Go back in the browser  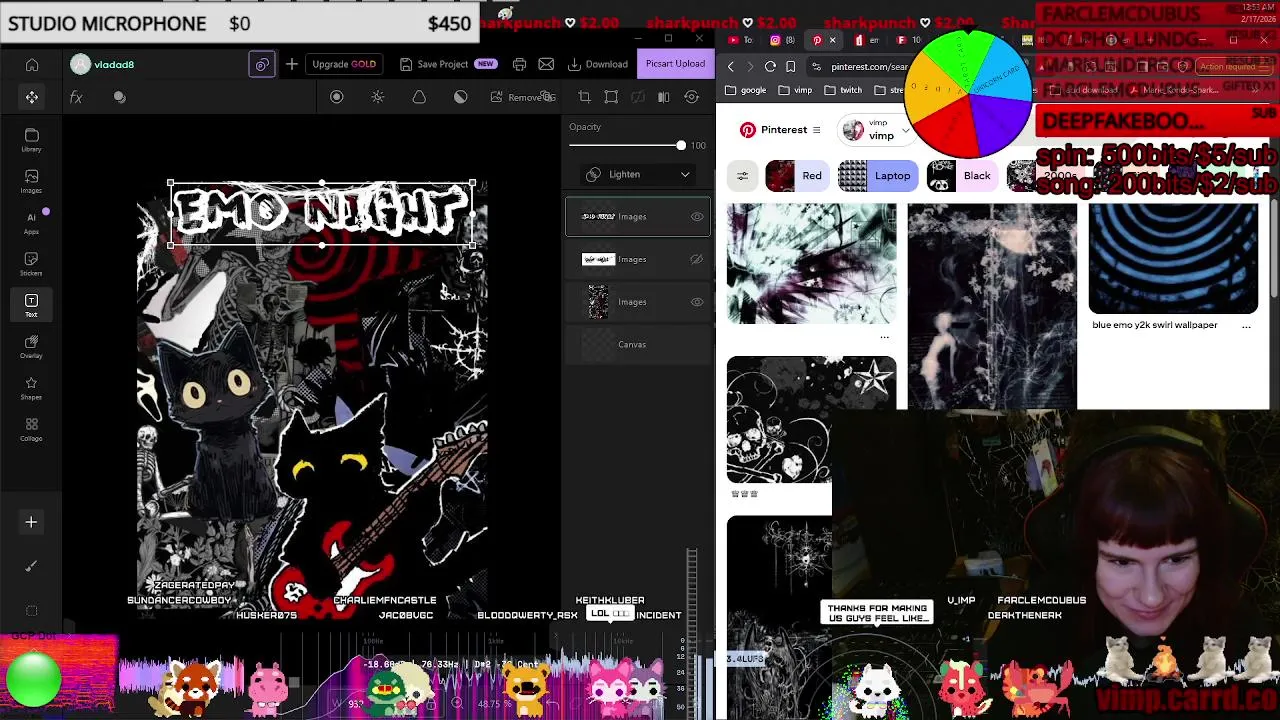731,67
